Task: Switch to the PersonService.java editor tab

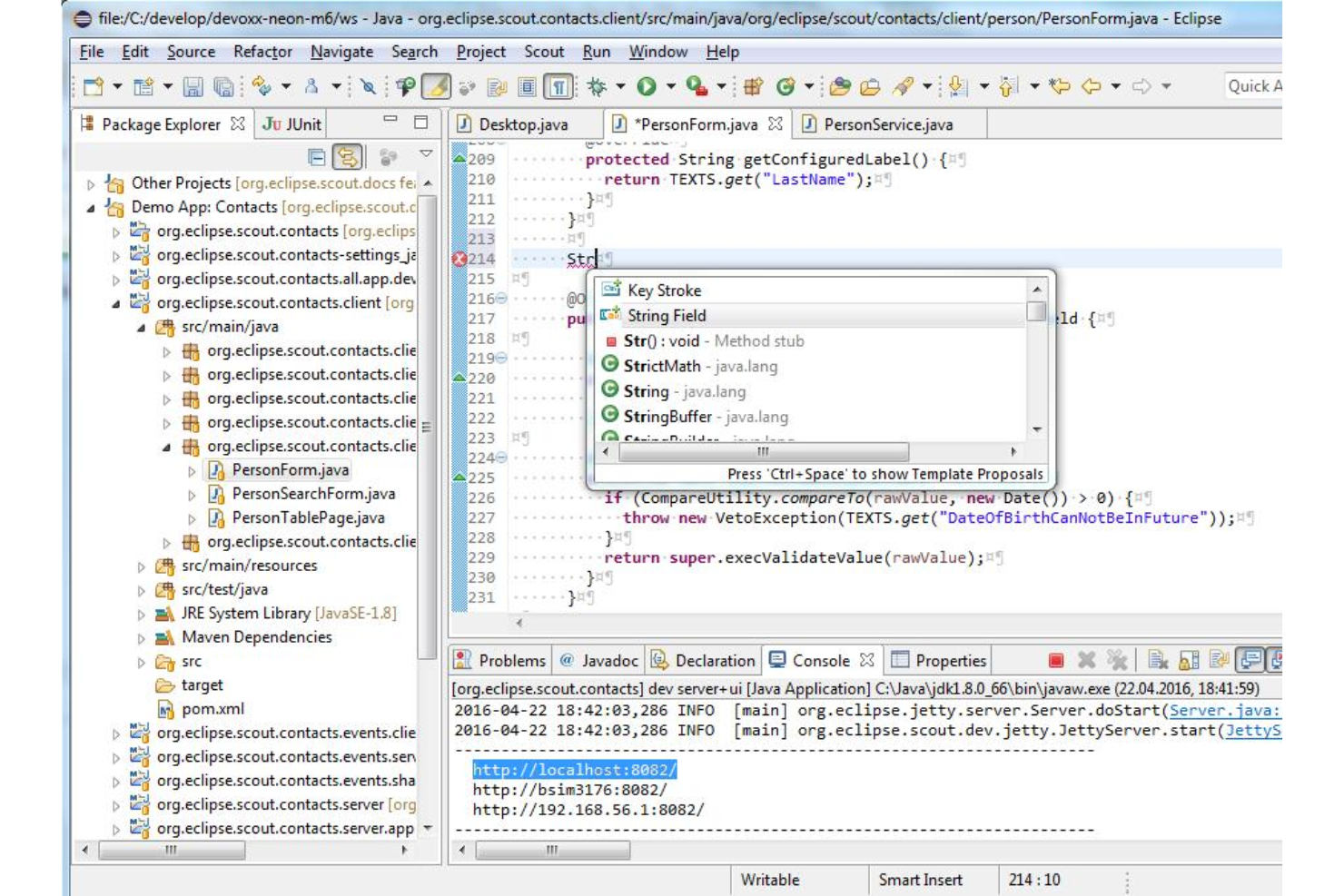Action: pos(888,124)
